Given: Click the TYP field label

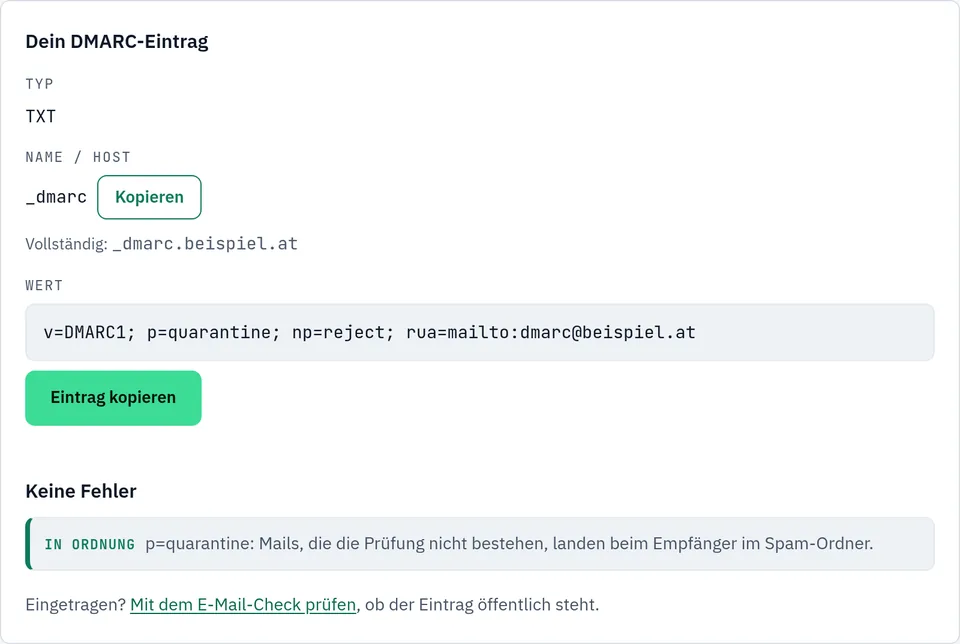Looking at the screenshot, I should 39,84.
